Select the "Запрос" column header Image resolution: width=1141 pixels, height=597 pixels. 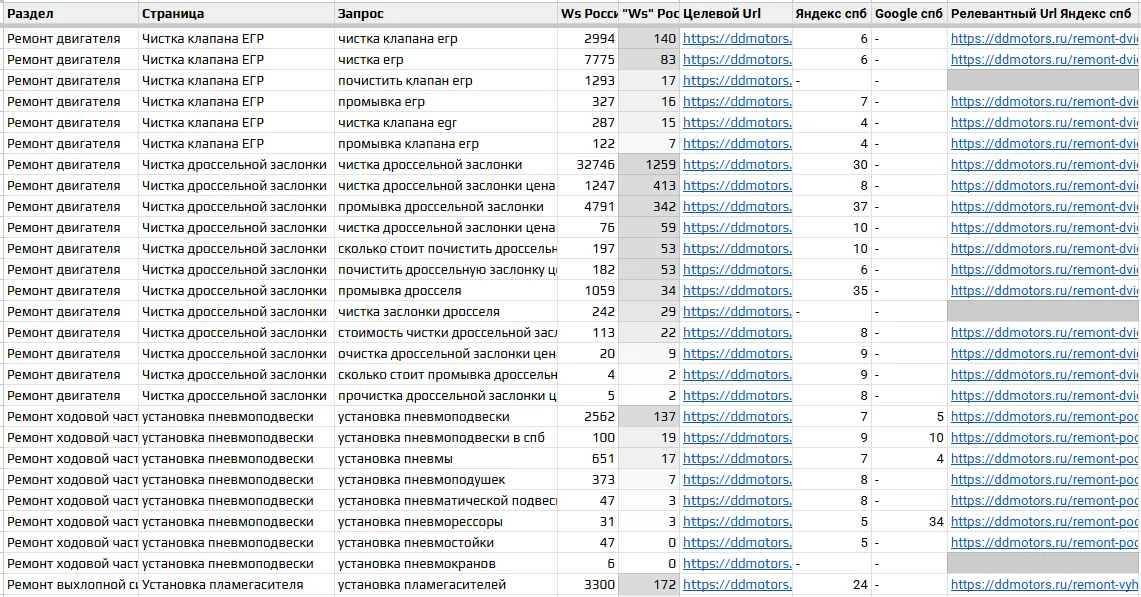pos(446,13)
